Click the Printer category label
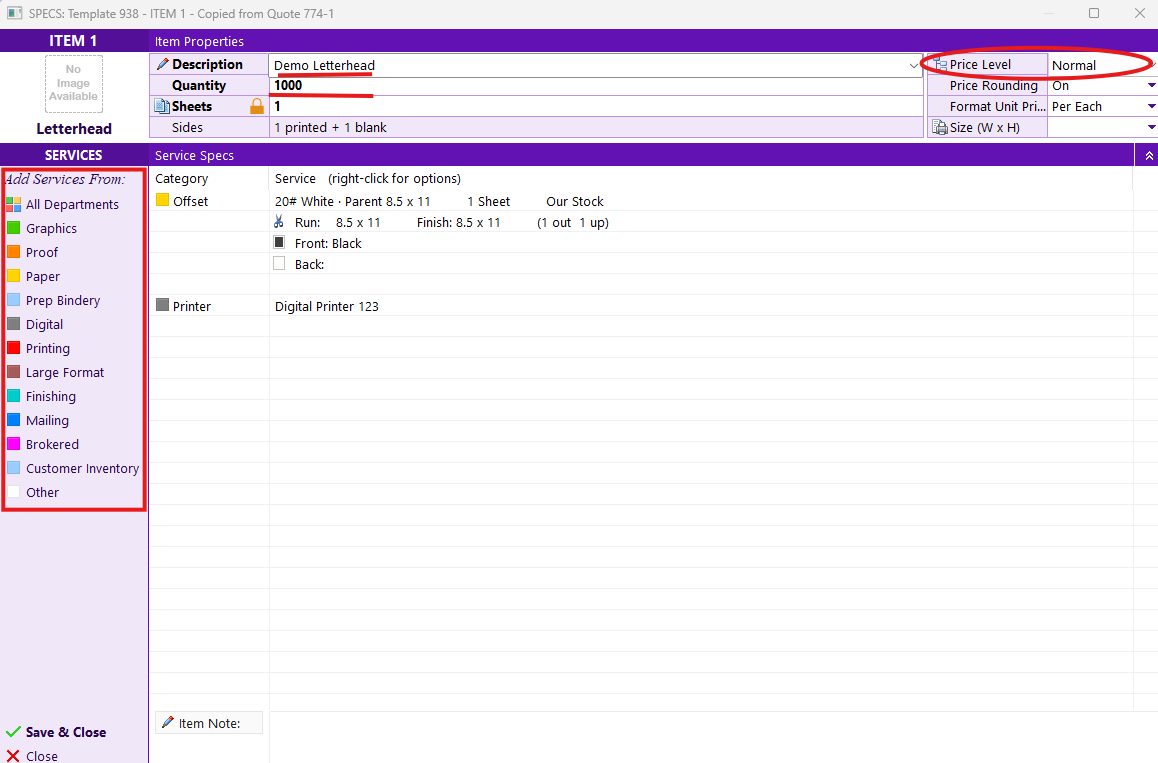The height and width of the screenshot is (763, 1158). (x=191, y=306)
